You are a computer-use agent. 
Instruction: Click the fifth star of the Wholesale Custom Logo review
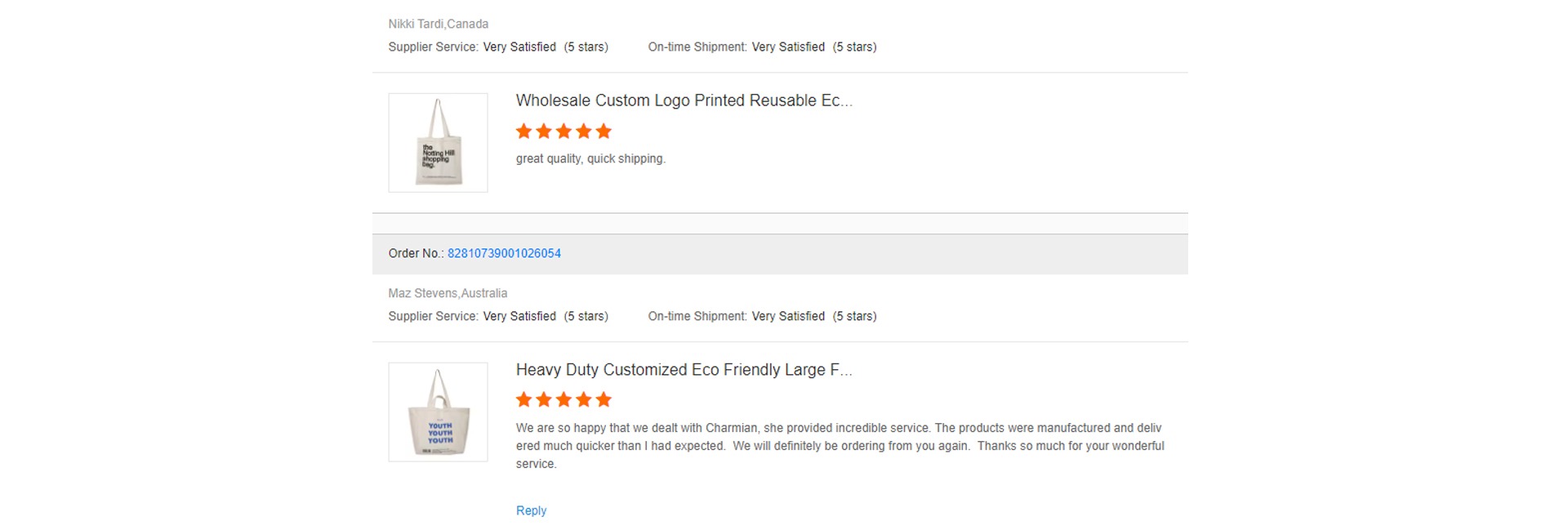coord(604,131)
